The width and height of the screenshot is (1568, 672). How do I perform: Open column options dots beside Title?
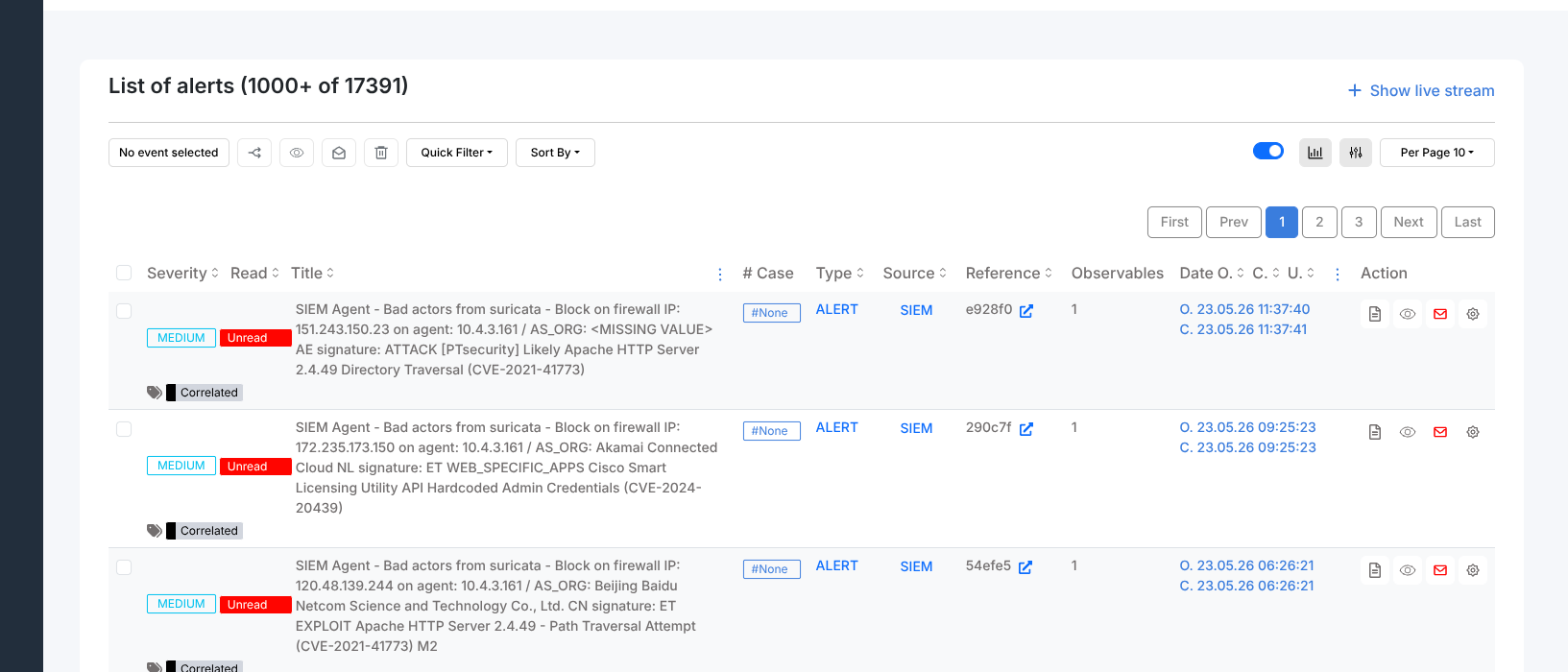pyautogui.click(x=720, y=275)
